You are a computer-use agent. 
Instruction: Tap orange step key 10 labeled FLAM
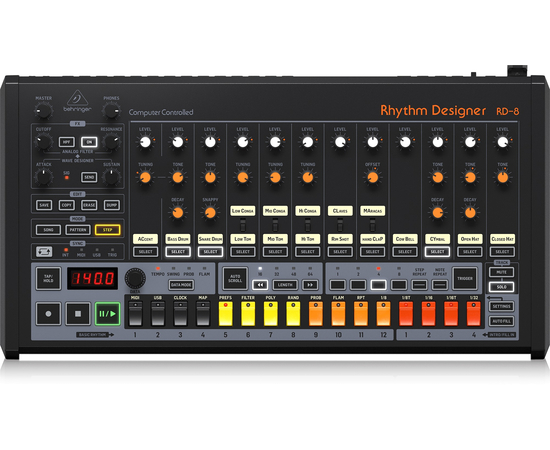coord(338,314)
